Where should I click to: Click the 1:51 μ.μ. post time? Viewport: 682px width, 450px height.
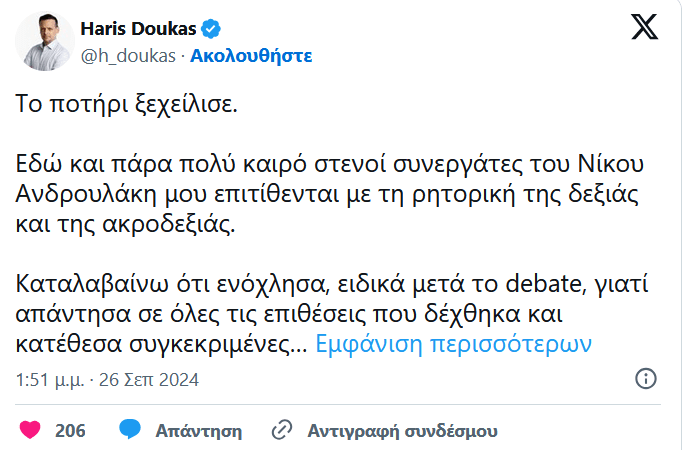pyautogui.click(x=50, y=380)
